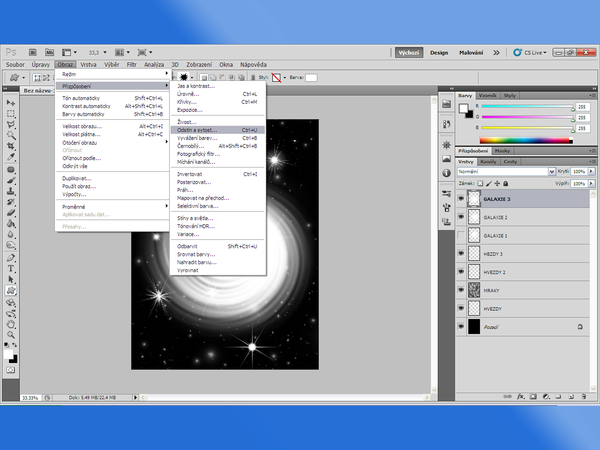
Task: Click the Malování workspace button
Action: tap(470, 52)
